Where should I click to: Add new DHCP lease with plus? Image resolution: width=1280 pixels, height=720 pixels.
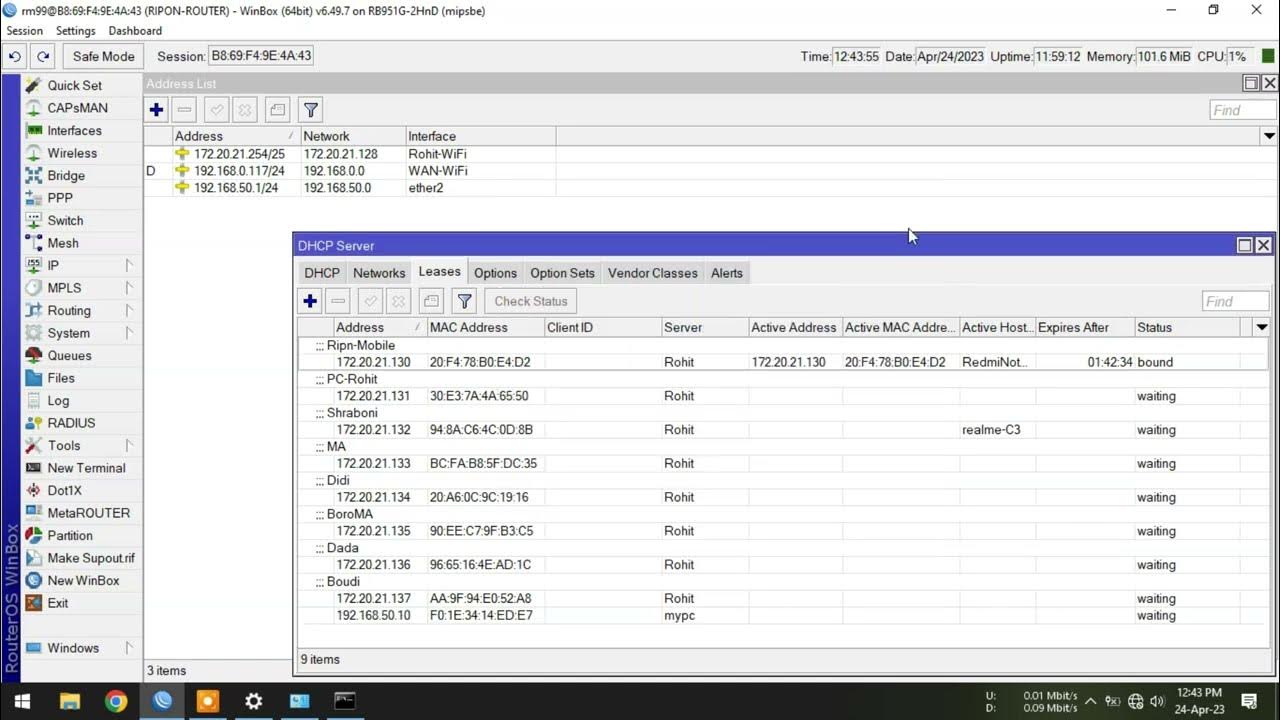(x=310, y=301)
